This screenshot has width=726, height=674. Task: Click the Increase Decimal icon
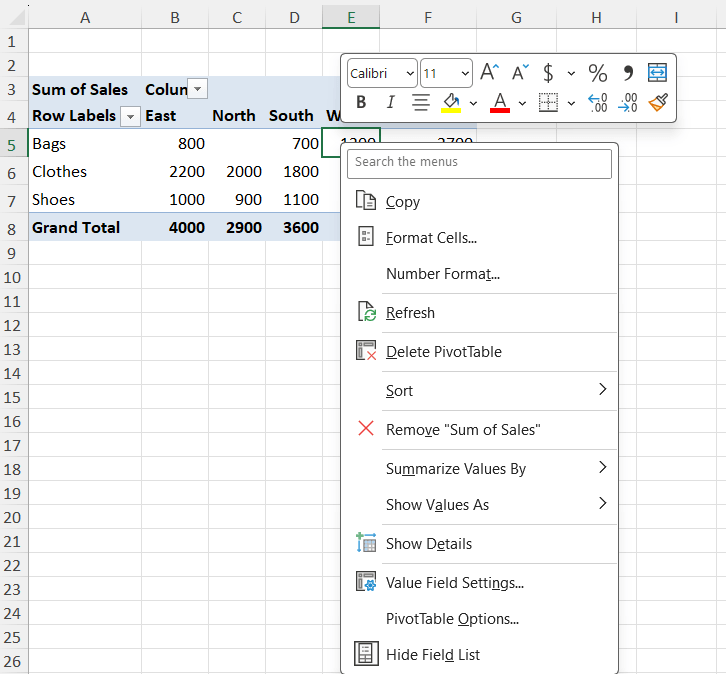597,102
